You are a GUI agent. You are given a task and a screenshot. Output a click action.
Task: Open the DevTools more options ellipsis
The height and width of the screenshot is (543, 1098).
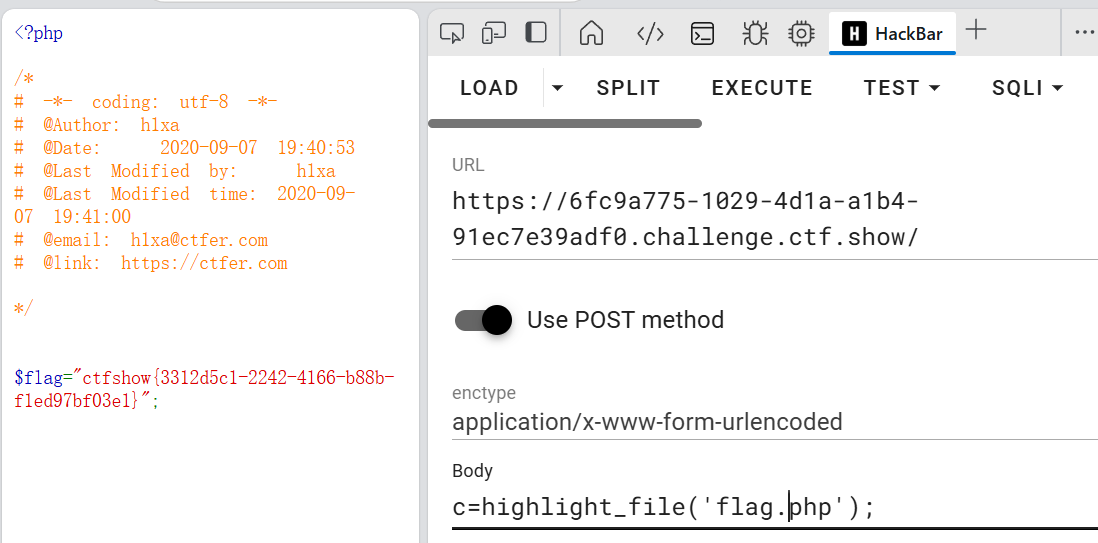point(1084,32)
